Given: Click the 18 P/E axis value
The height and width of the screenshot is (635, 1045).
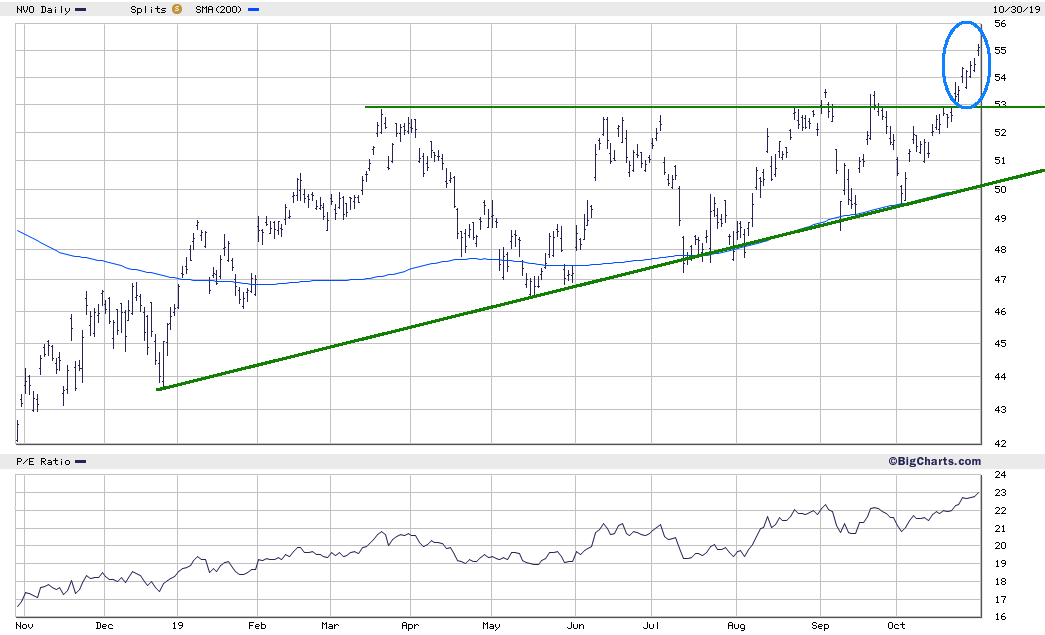Looking at the screenshot, I should click(x=1000, y=582).
